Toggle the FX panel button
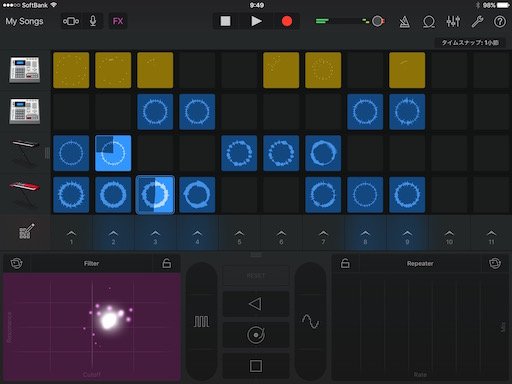 pyautogui.click(x=118, y=21)
